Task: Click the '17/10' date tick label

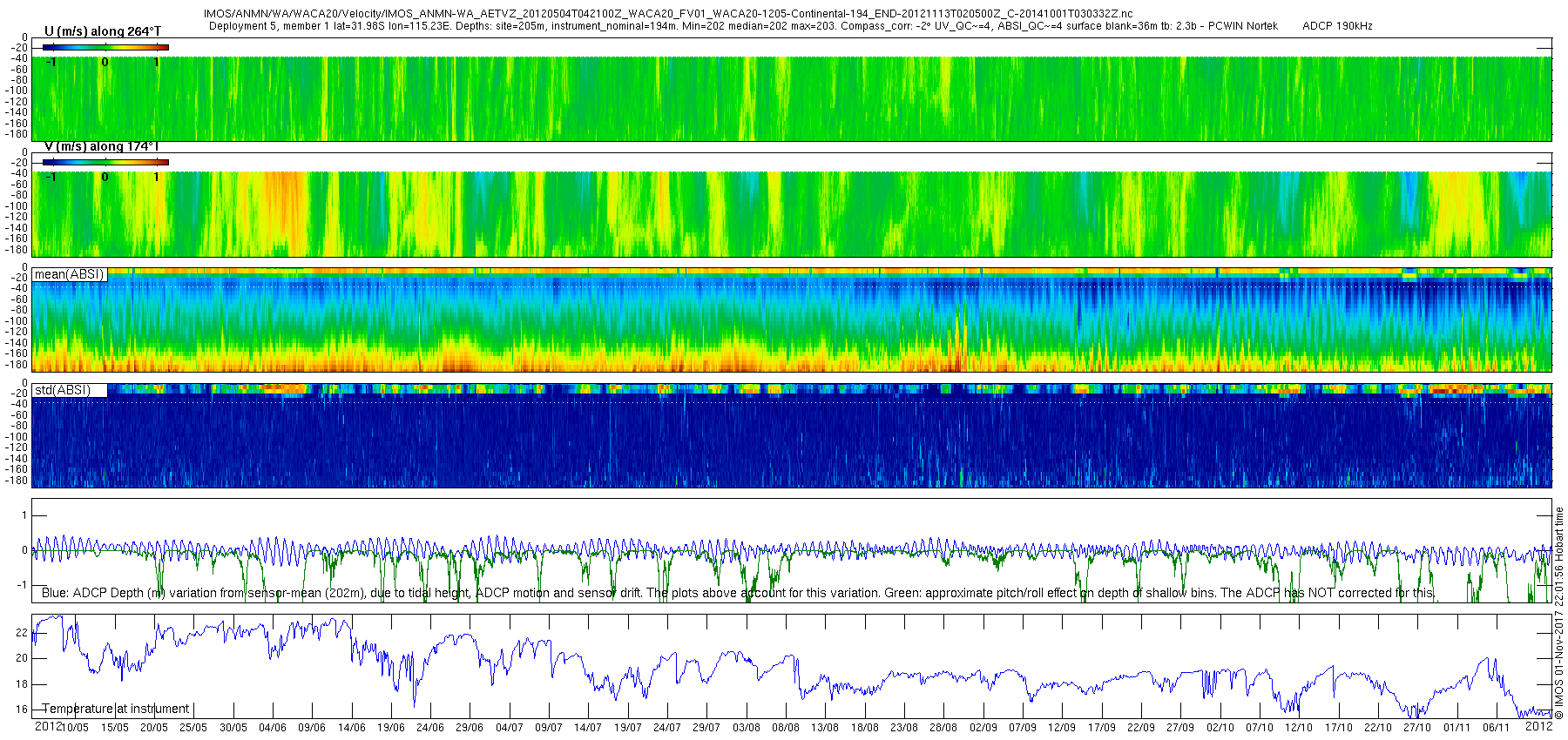Action: point(1339,728)
